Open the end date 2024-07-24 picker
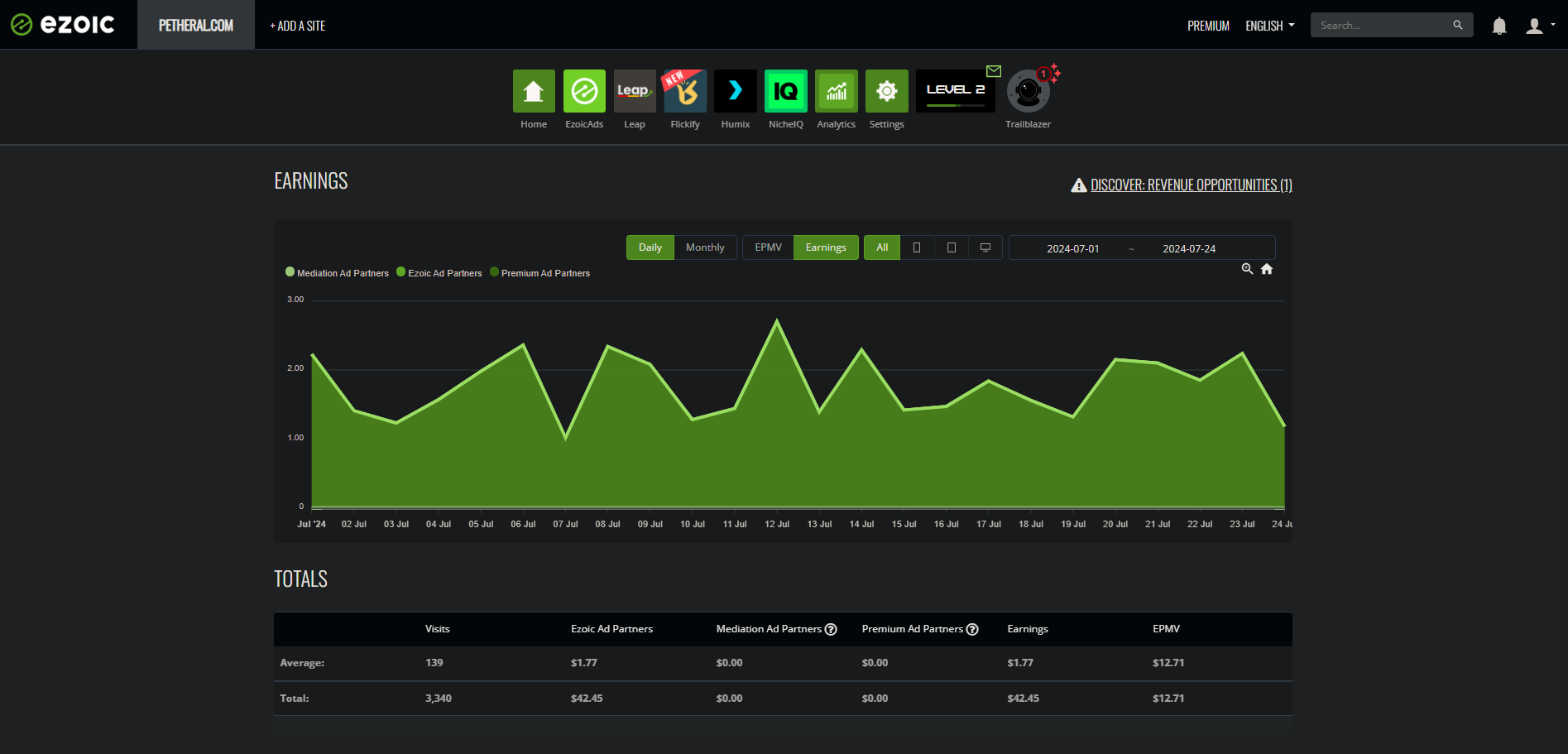The width and height of the screenshot is (1568, 754). click(1189, 248)
